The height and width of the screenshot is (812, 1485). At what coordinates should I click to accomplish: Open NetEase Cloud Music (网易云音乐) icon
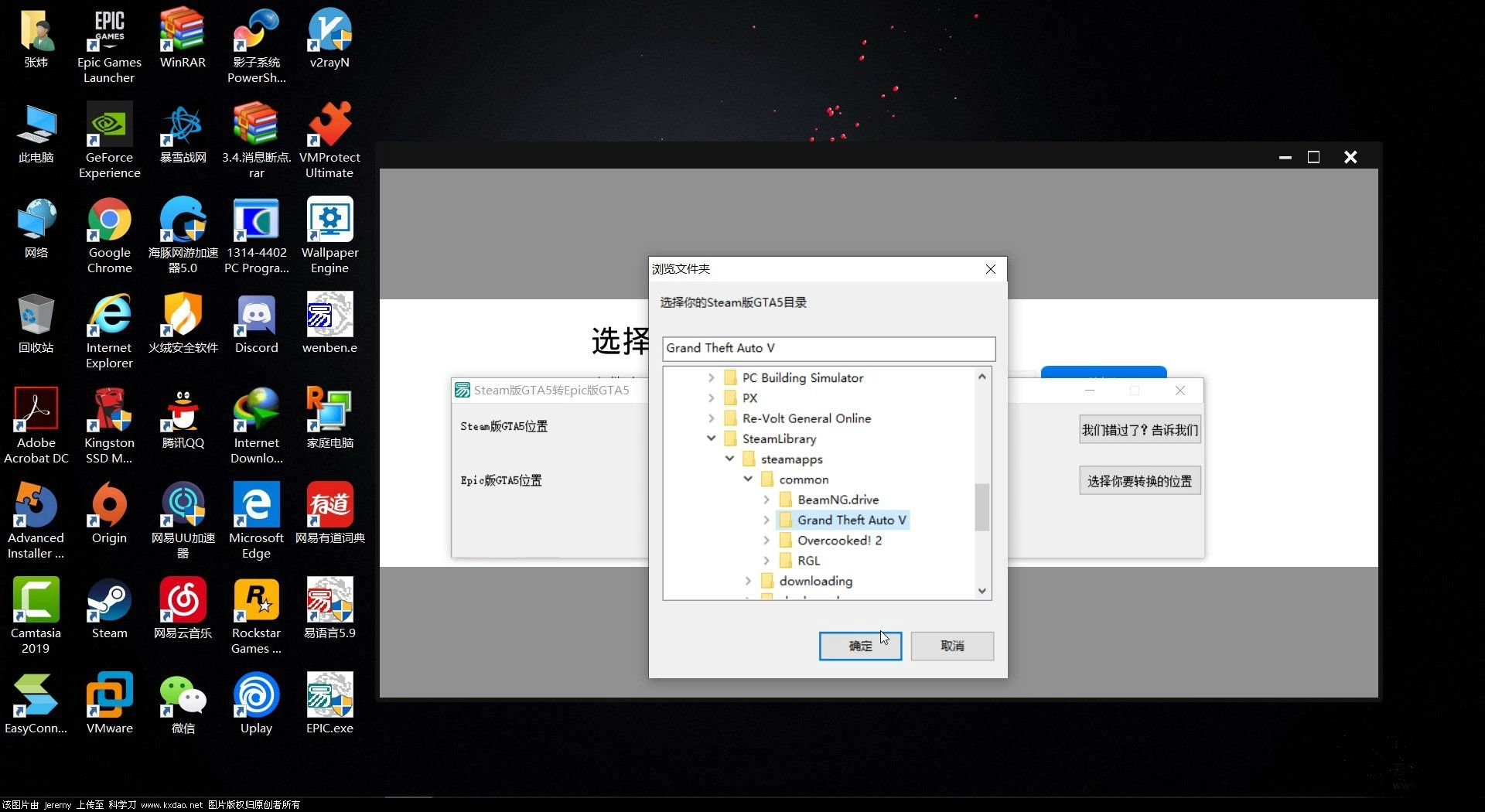pyautogui.click(x=183, y=609)
